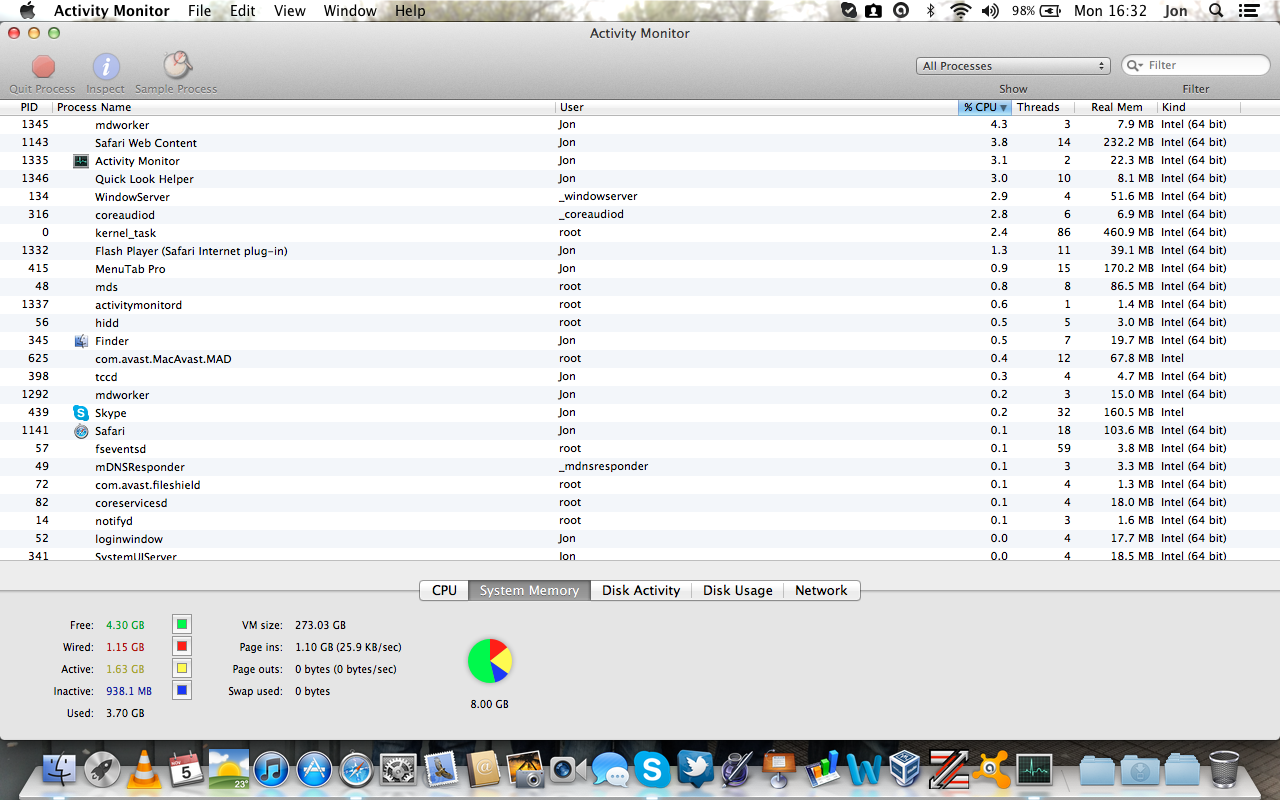Open the Edit menu

pos(242,11)
